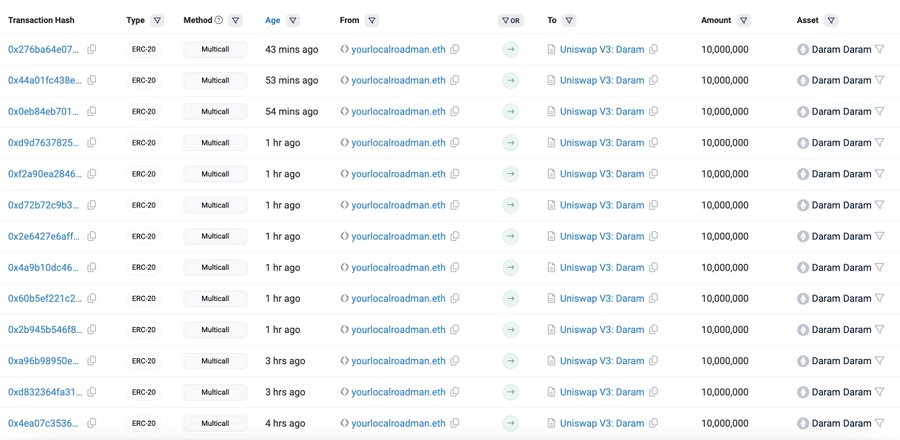Screen dimensions: 900x440
Task: Toggle the Age column header format
Action: click(x=273, y=20)
